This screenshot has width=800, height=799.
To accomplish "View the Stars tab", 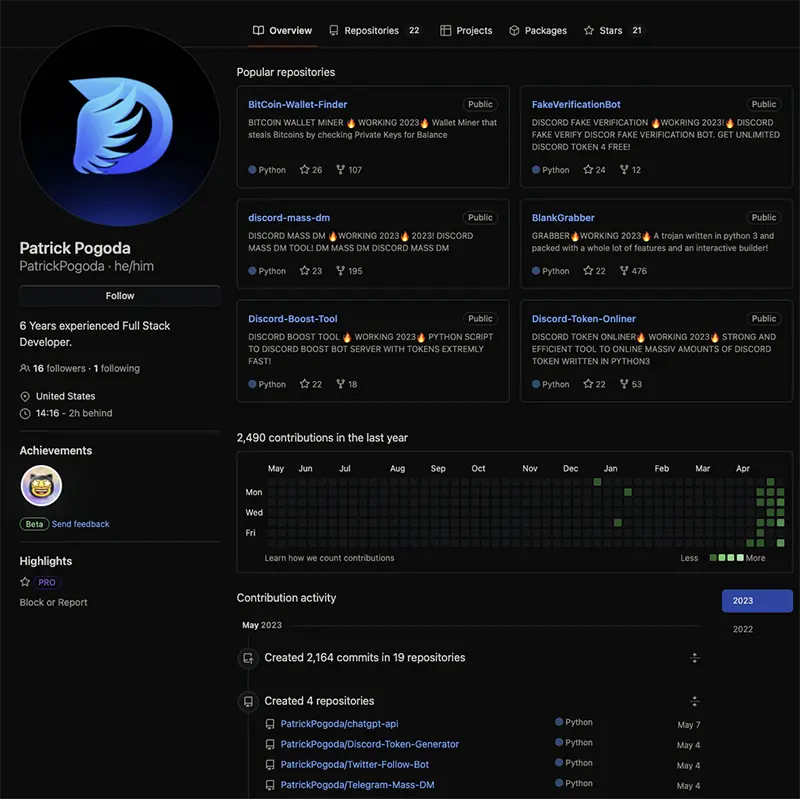I will pyautogui.click(x=613, y=31).
